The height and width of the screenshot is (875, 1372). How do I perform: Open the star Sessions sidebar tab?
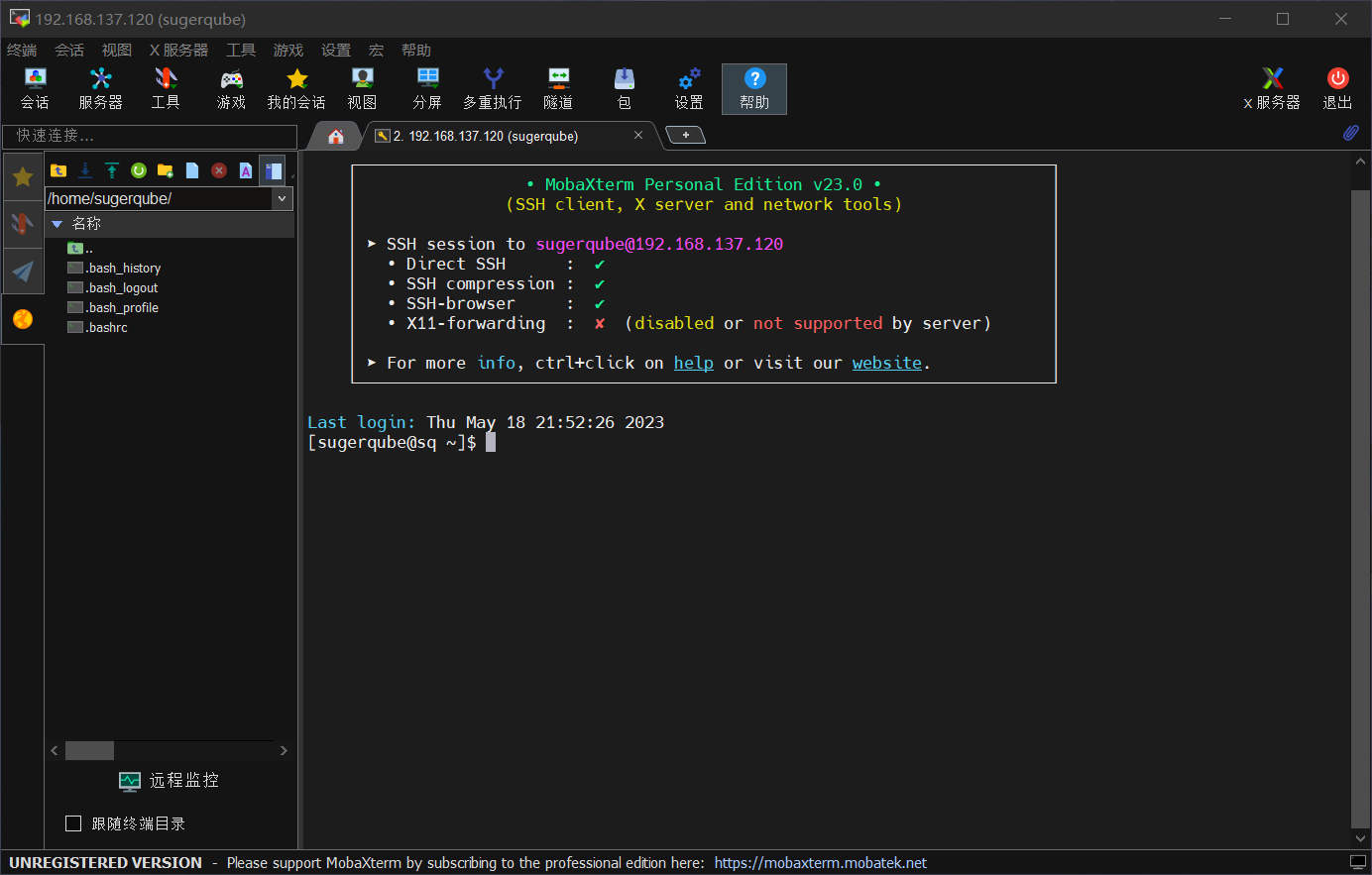[x=23, y=177]
